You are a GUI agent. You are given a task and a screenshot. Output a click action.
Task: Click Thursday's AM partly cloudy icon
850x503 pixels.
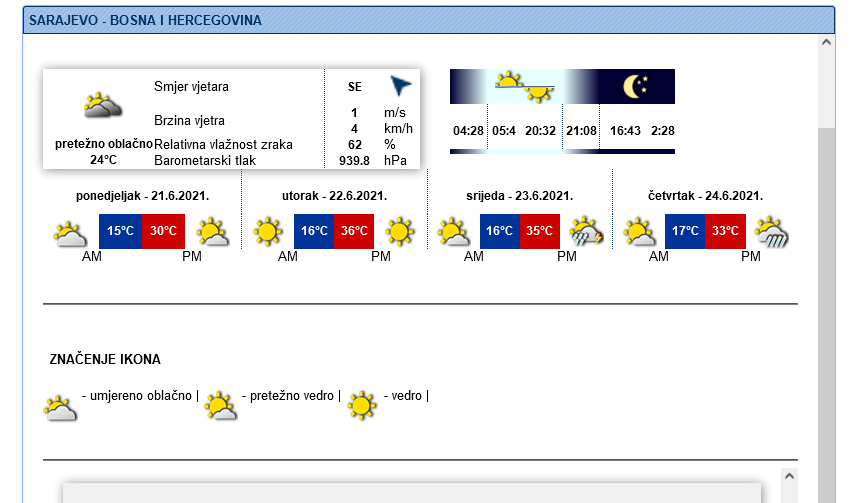click(x=640, y=232)
